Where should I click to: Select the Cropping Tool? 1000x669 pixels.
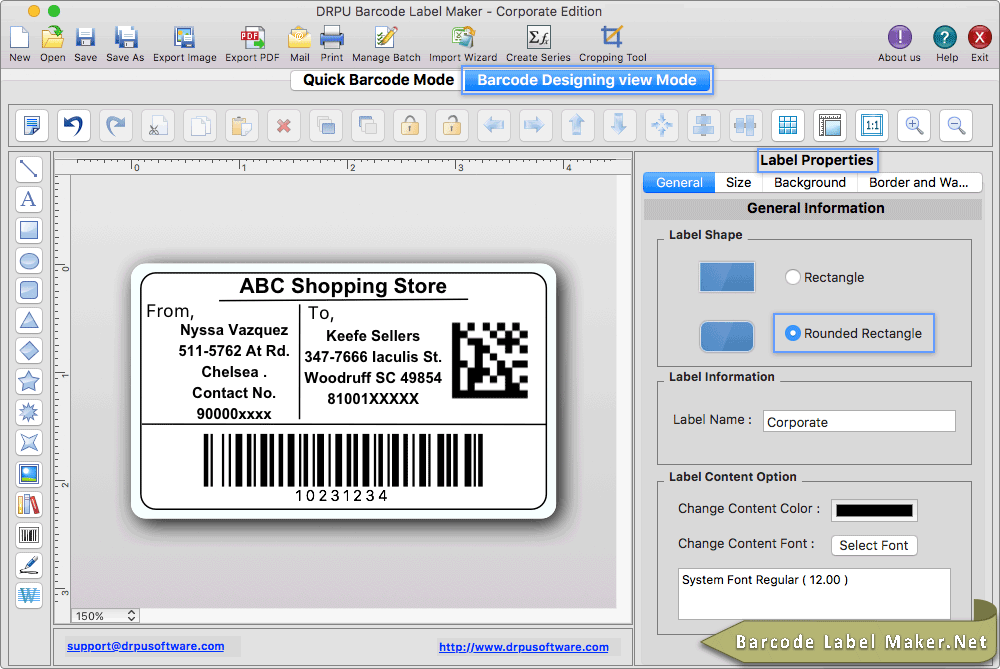point(612,38)
